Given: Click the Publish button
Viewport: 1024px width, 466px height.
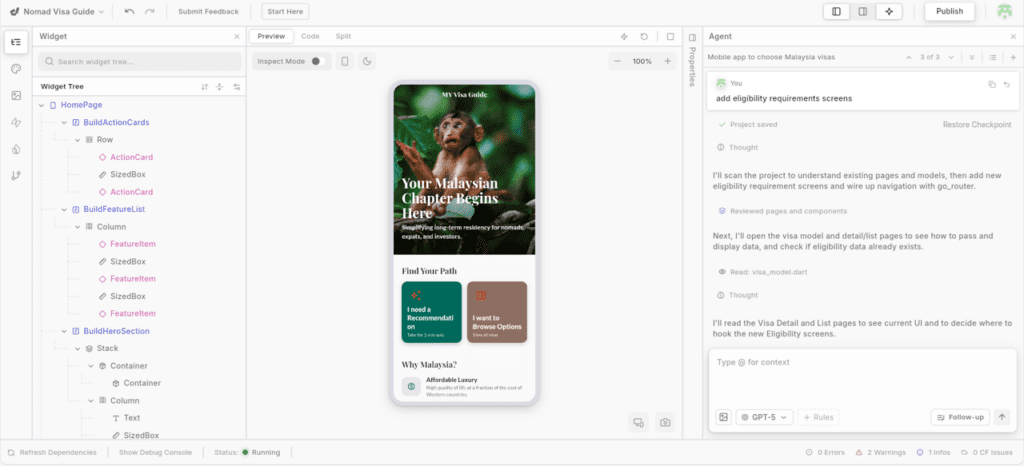Looking at the screenshot, I should point(950,11).
